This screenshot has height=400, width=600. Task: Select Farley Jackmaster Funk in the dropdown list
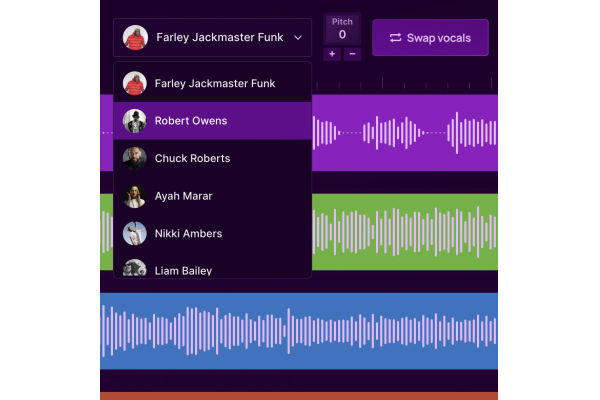(x=212, y=83)
